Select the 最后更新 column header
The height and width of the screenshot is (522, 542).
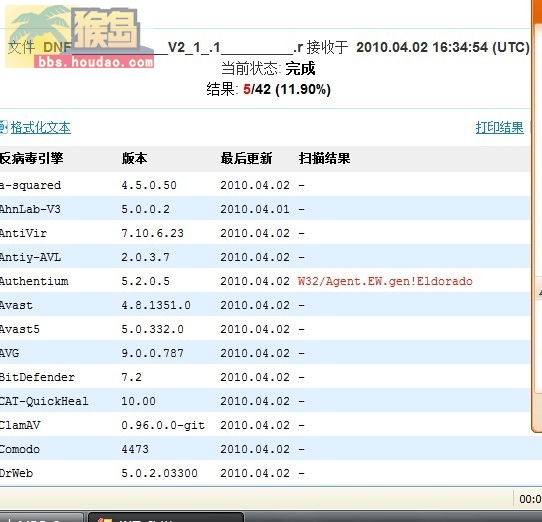pos(246,158)
